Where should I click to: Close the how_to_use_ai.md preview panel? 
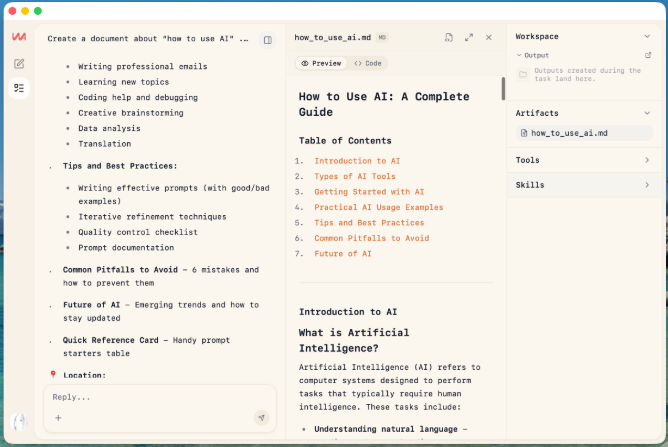[x=489, y=37]
